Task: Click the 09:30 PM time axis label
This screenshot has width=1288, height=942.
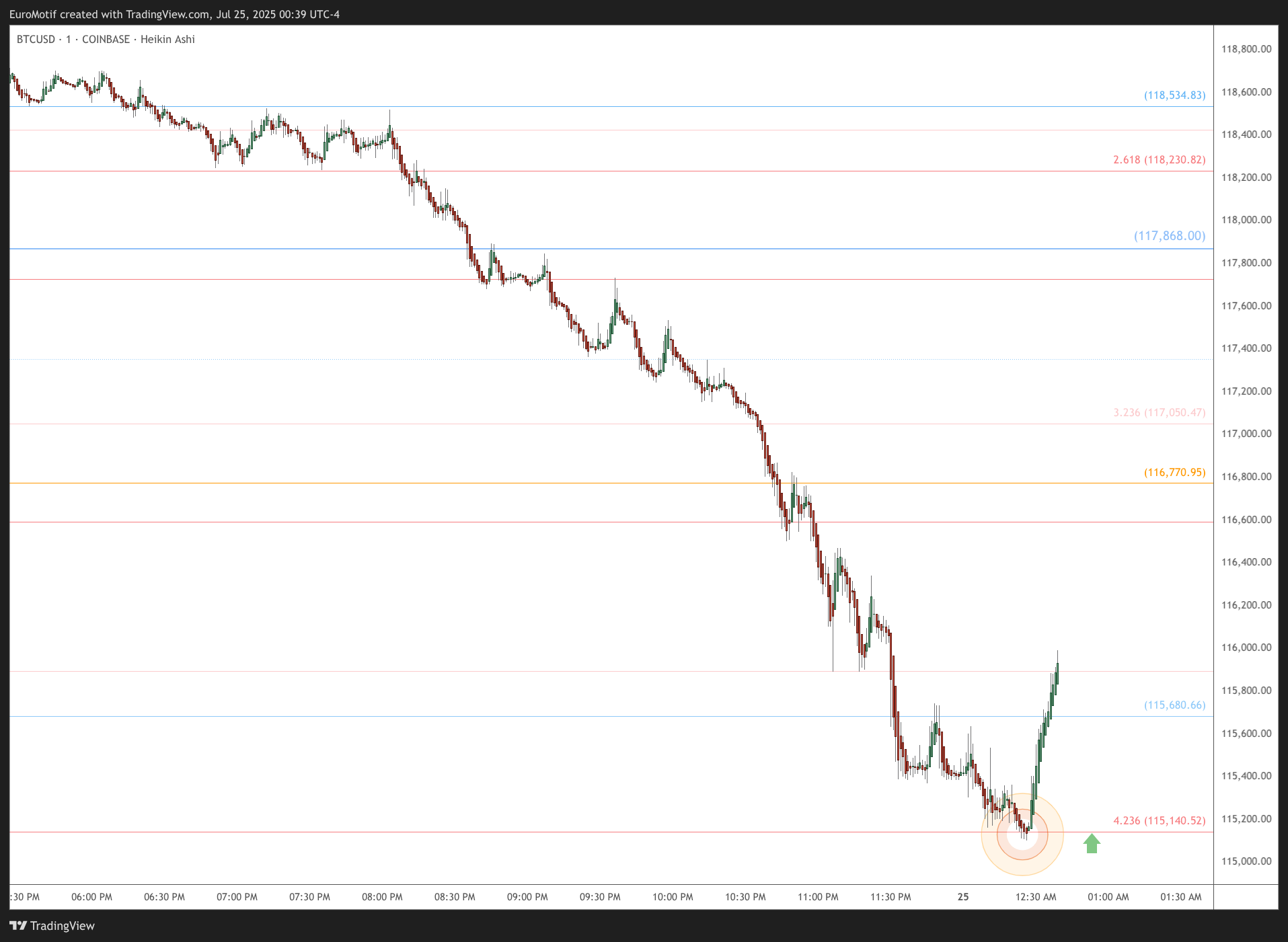Action: click(600, 897)
